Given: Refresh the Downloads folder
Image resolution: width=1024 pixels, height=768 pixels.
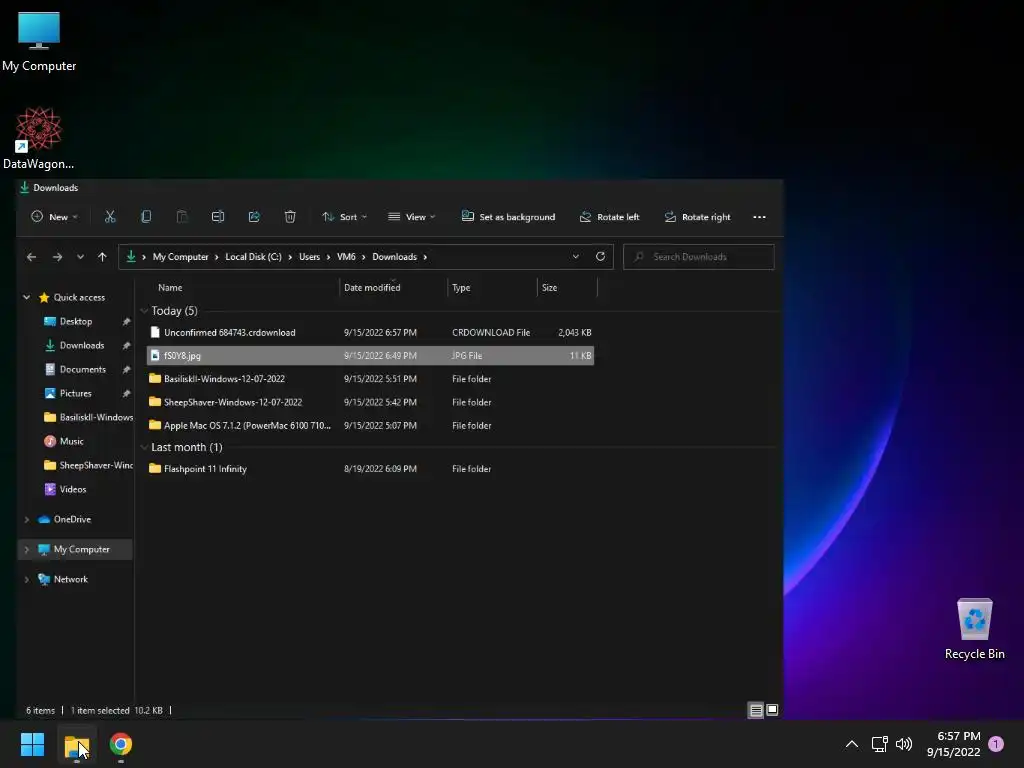Looking at the screenshot, I should point(600,256).
